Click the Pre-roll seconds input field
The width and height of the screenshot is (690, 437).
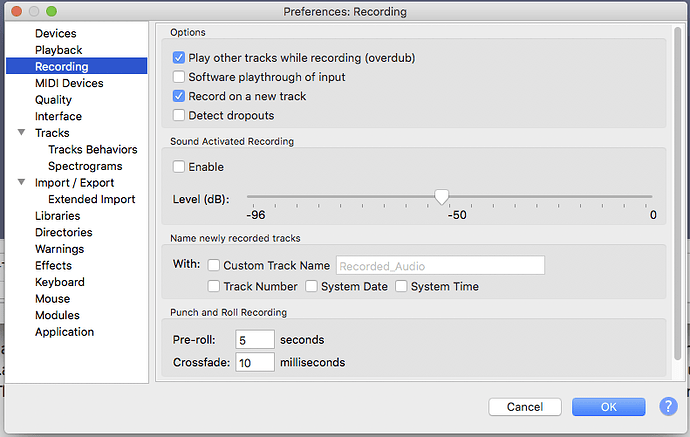pyautogui.click(x=255, y=340)
